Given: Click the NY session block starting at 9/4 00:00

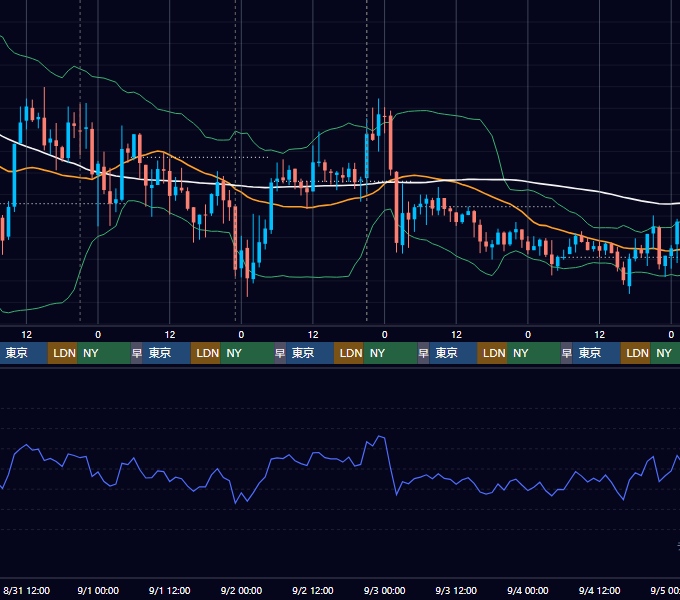Looking at the screenshot, I should click(x=534, y=353).
